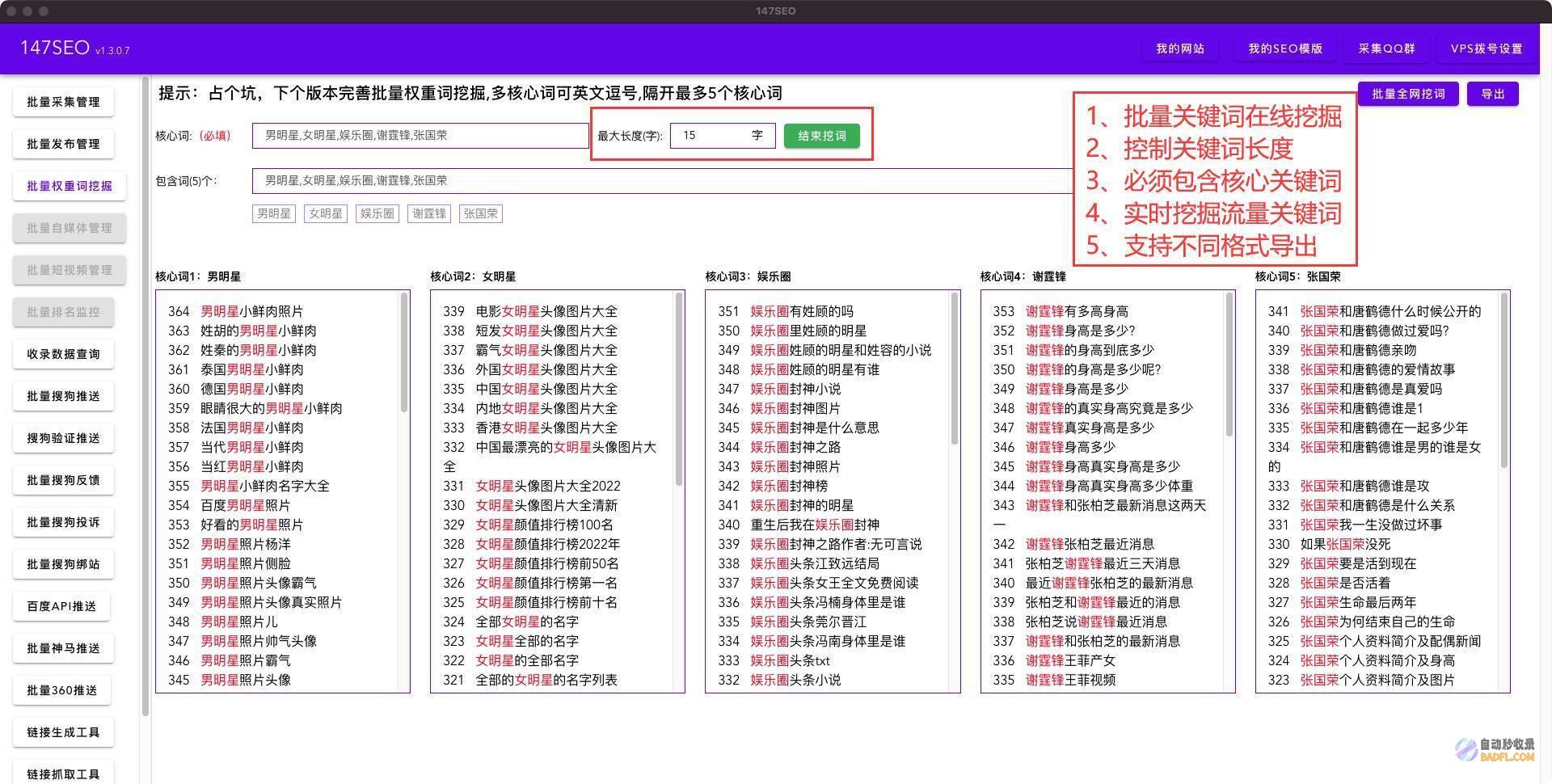This screenshot has width=1552, height=784.
Task: Select 批量采集管理 in the sidebar
Action: [63, 102]
